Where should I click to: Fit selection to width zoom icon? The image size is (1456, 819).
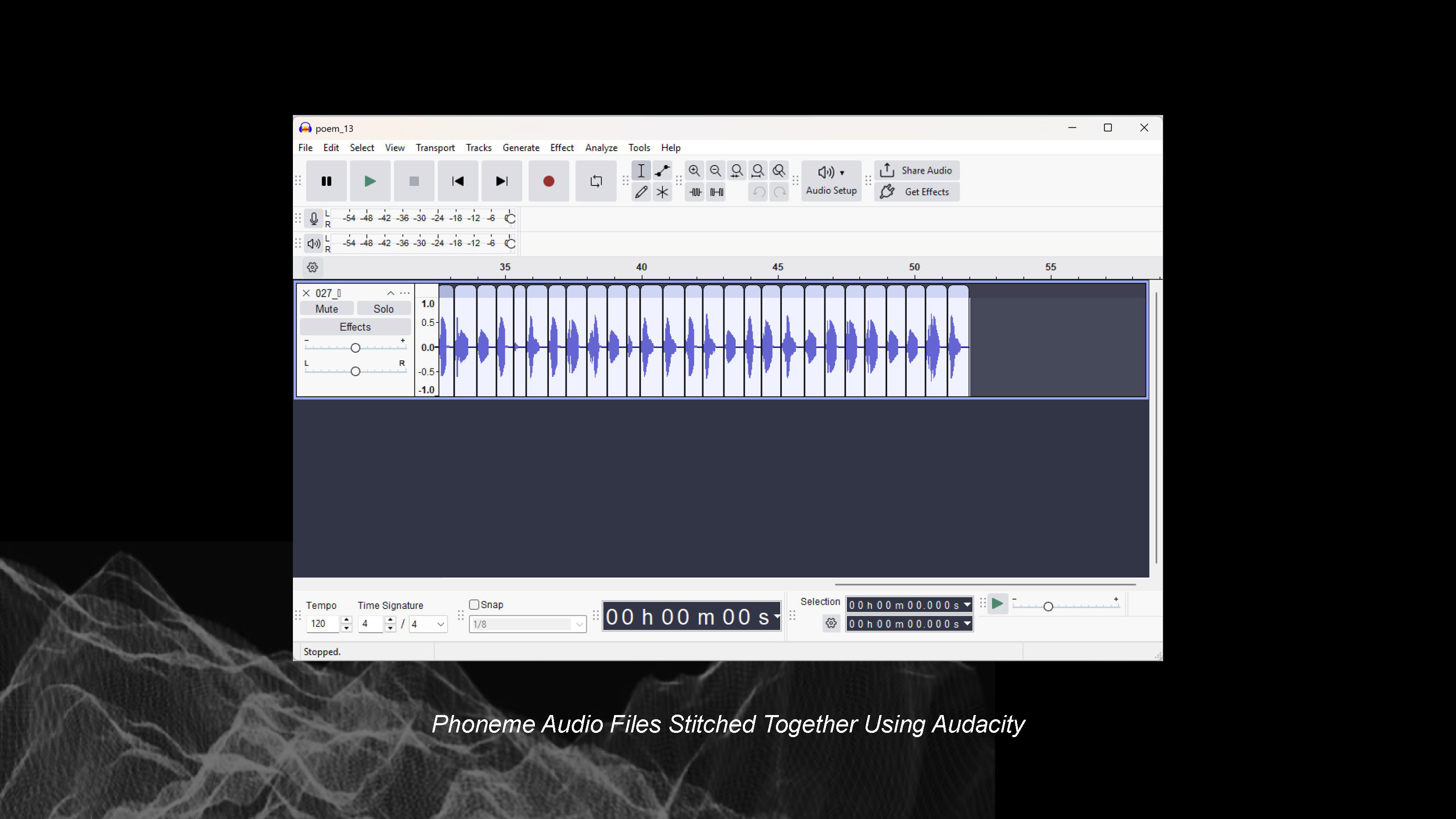pyautogui.click(x=736, y=171)
